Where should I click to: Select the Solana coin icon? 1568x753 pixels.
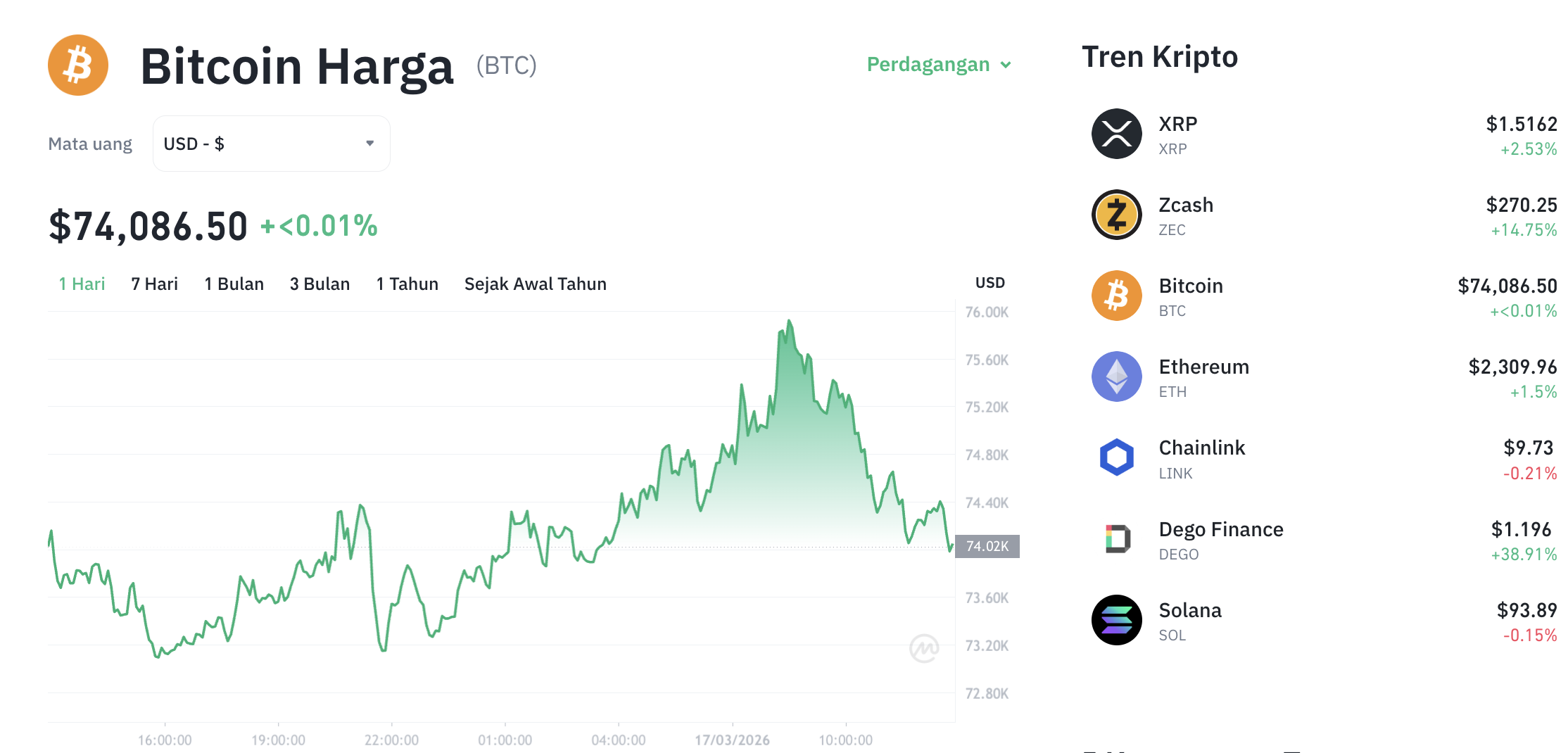tap(1116, 620)
